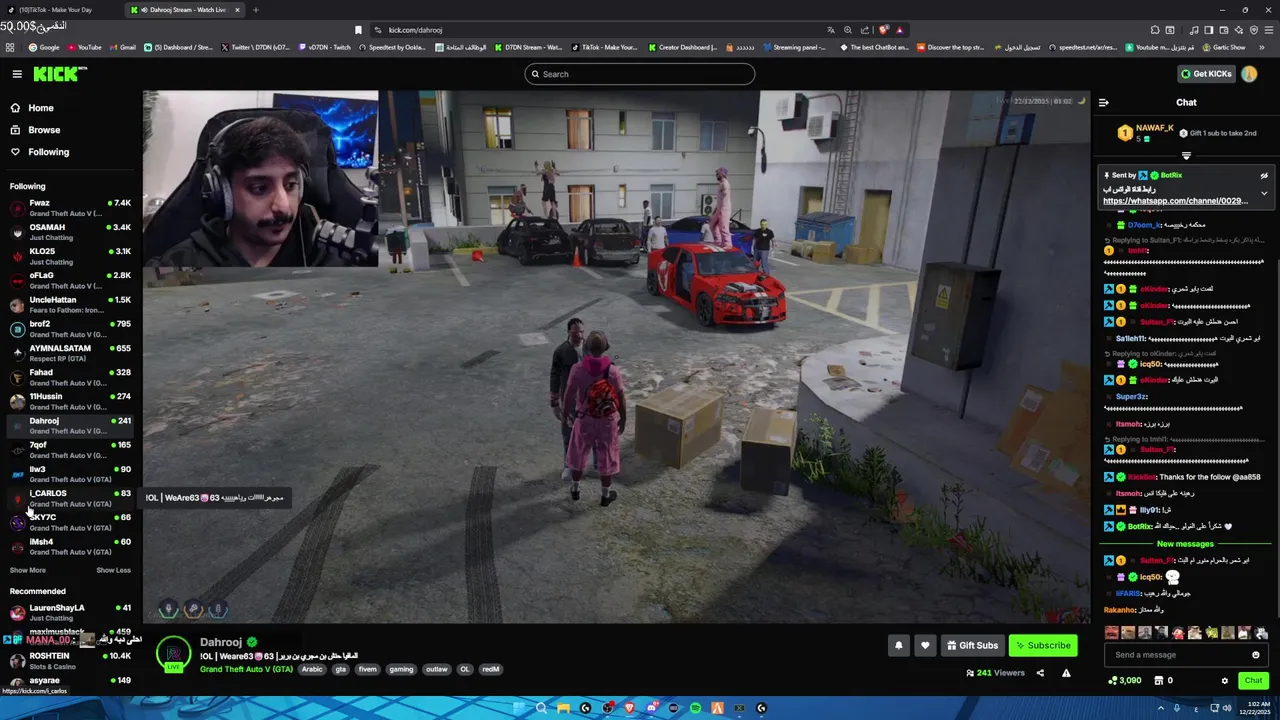This screenshot has height=720, width=1280.
Task: Open asyaraе's recommended channel
Action: (70, 681)
